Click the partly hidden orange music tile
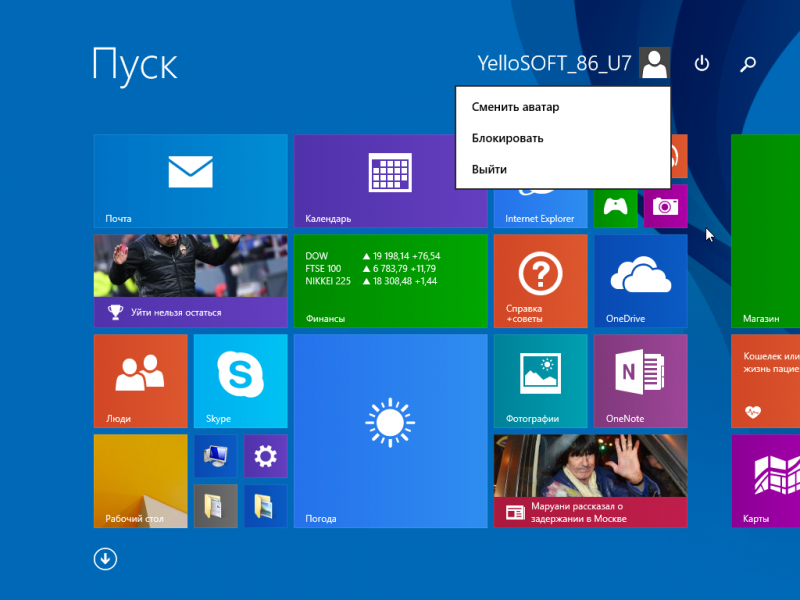 click(x=679, y=156)
